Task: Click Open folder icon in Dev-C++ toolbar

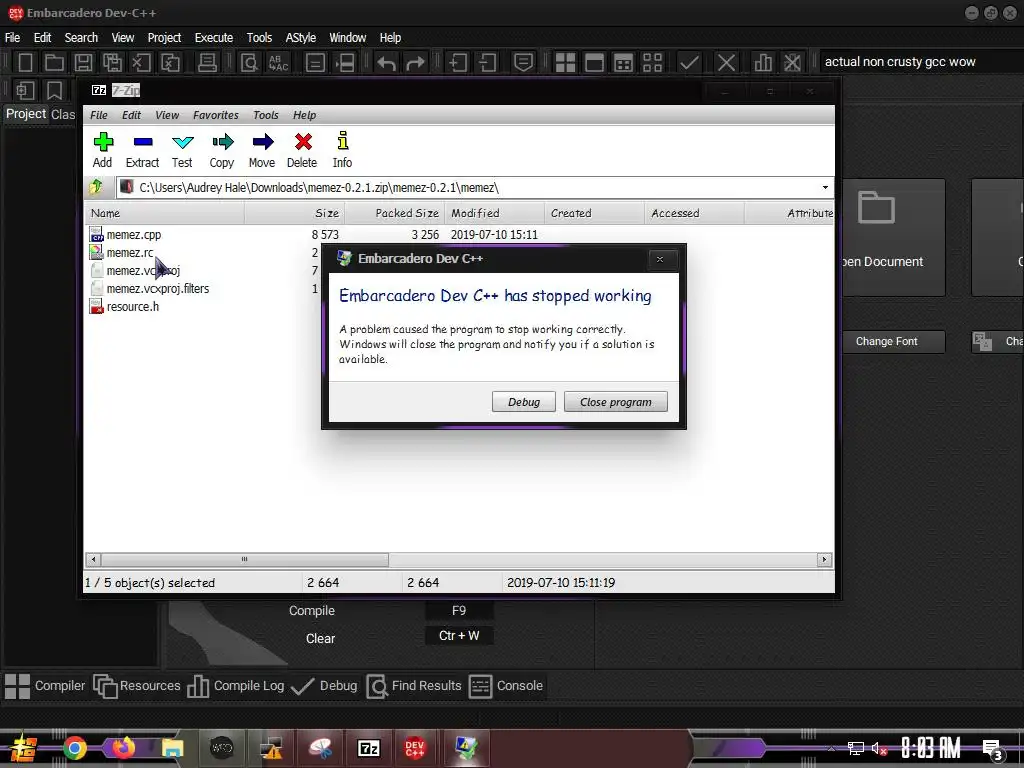Action: 54,63
